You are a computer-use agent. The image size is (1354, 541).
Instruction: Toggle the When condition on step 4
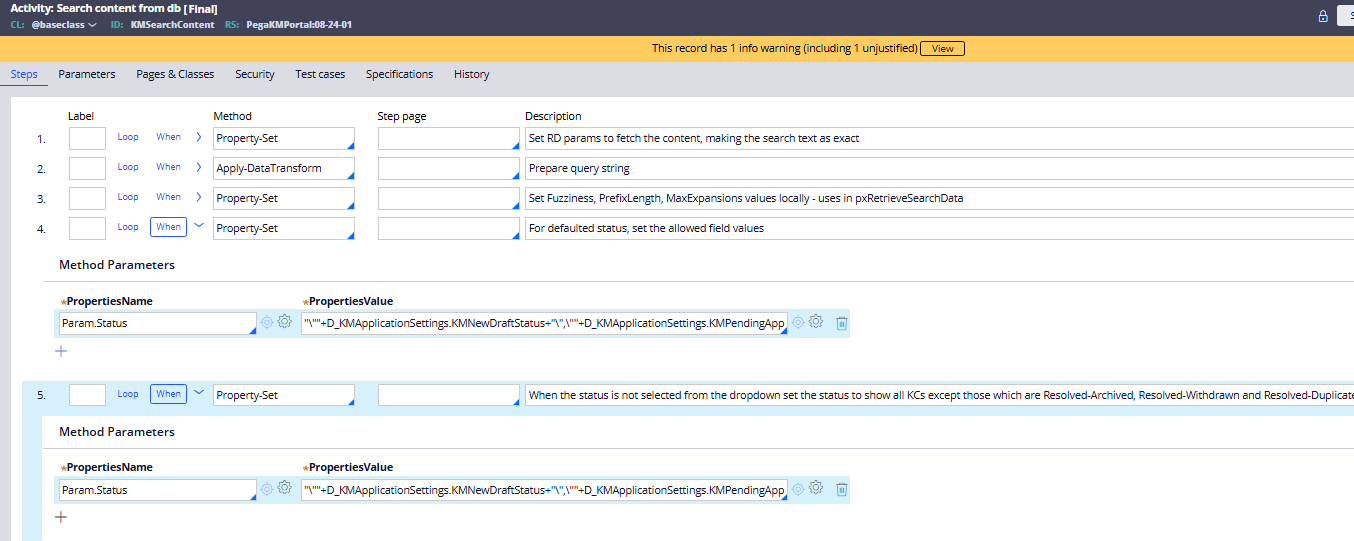point(168,227)
